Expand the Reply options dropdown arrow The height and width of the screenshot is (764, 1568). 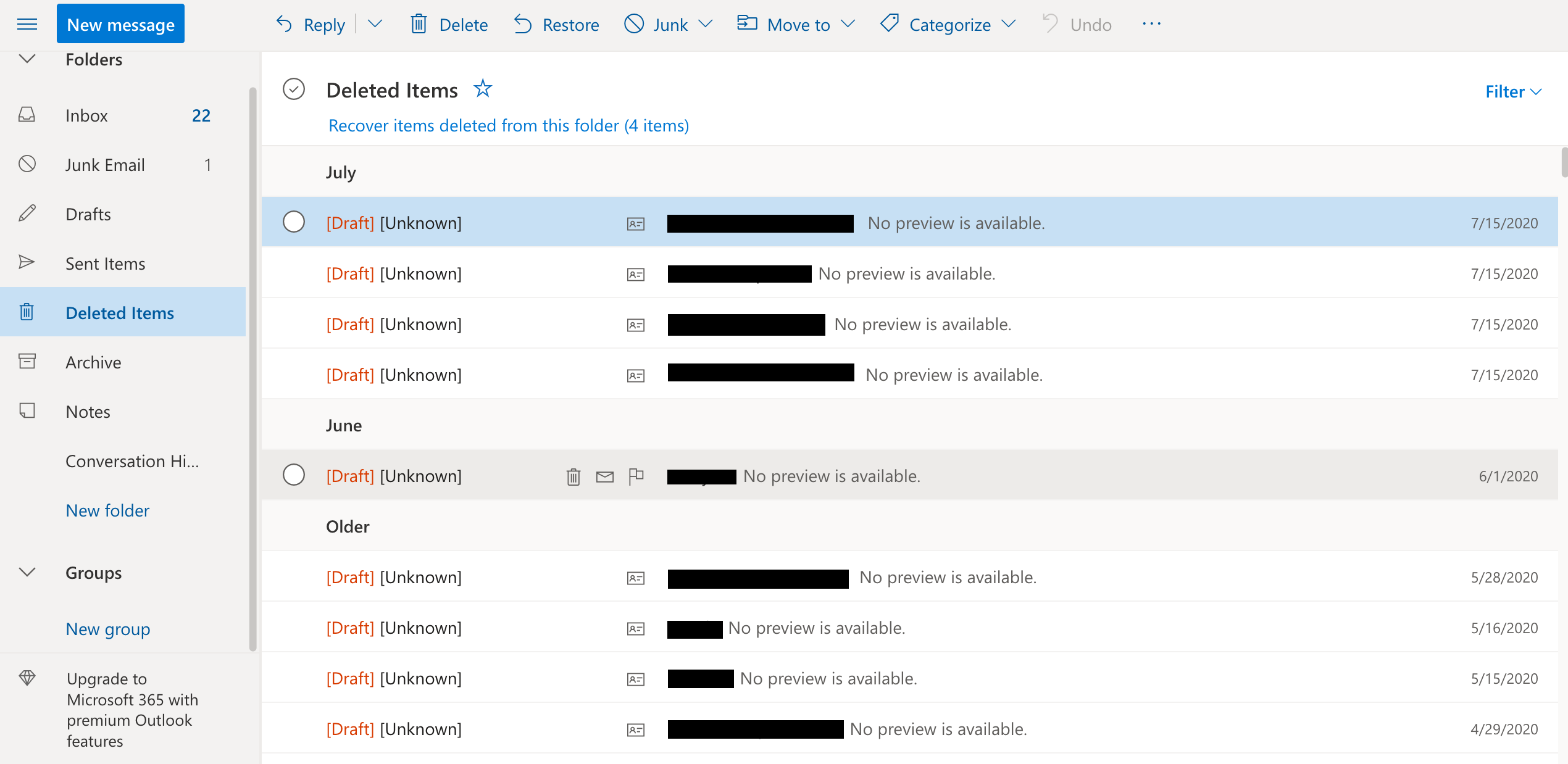[375, 24]
